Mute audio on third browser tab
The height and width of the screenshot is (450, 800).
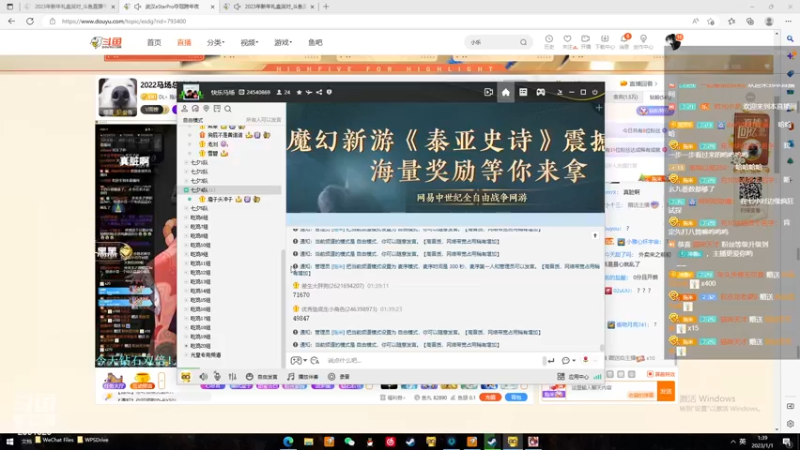(x=237, y=7)
